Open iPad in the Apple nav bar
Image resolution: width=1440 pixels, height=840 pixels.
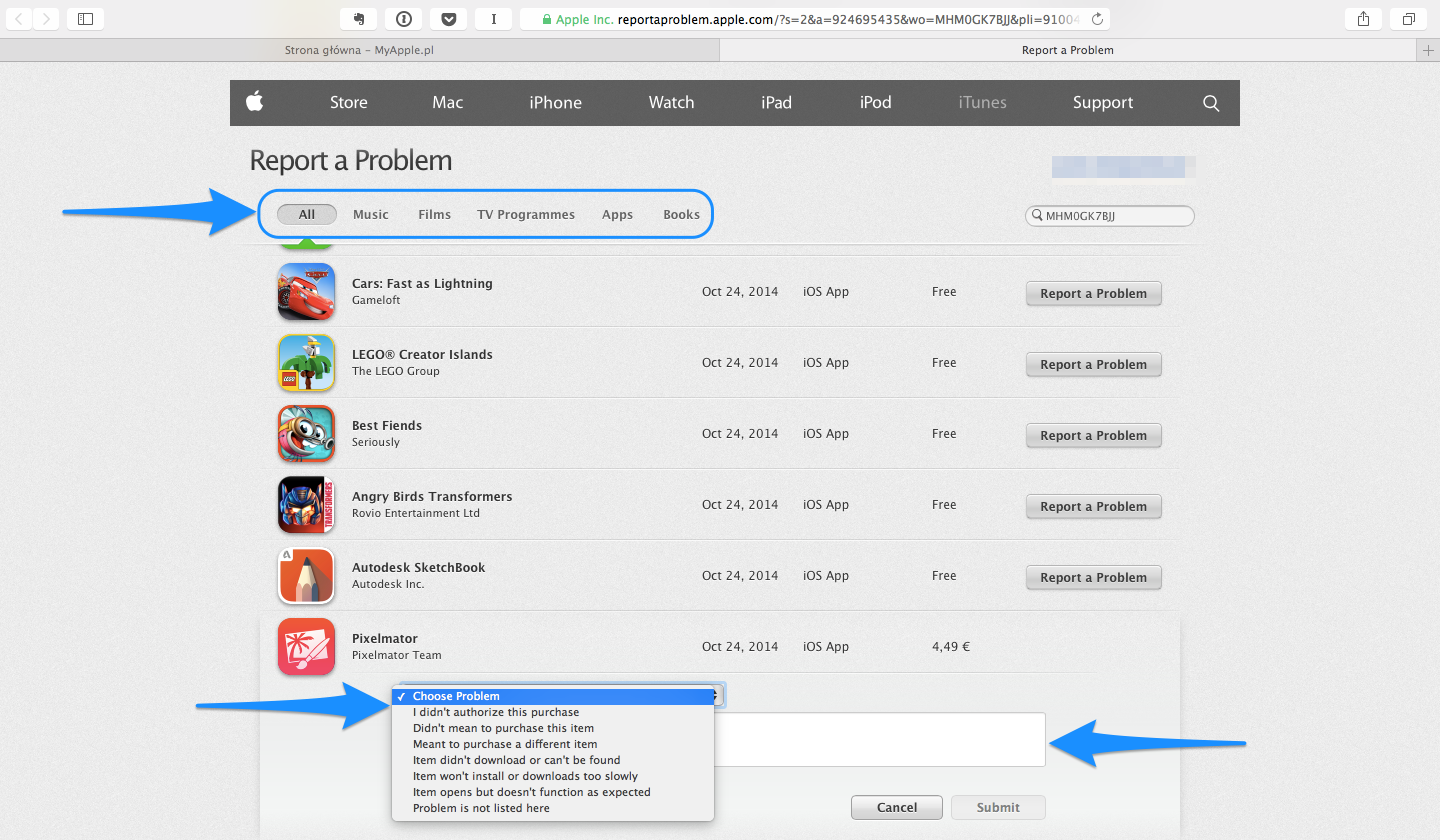pyautogui.click(x=776, y=102)
